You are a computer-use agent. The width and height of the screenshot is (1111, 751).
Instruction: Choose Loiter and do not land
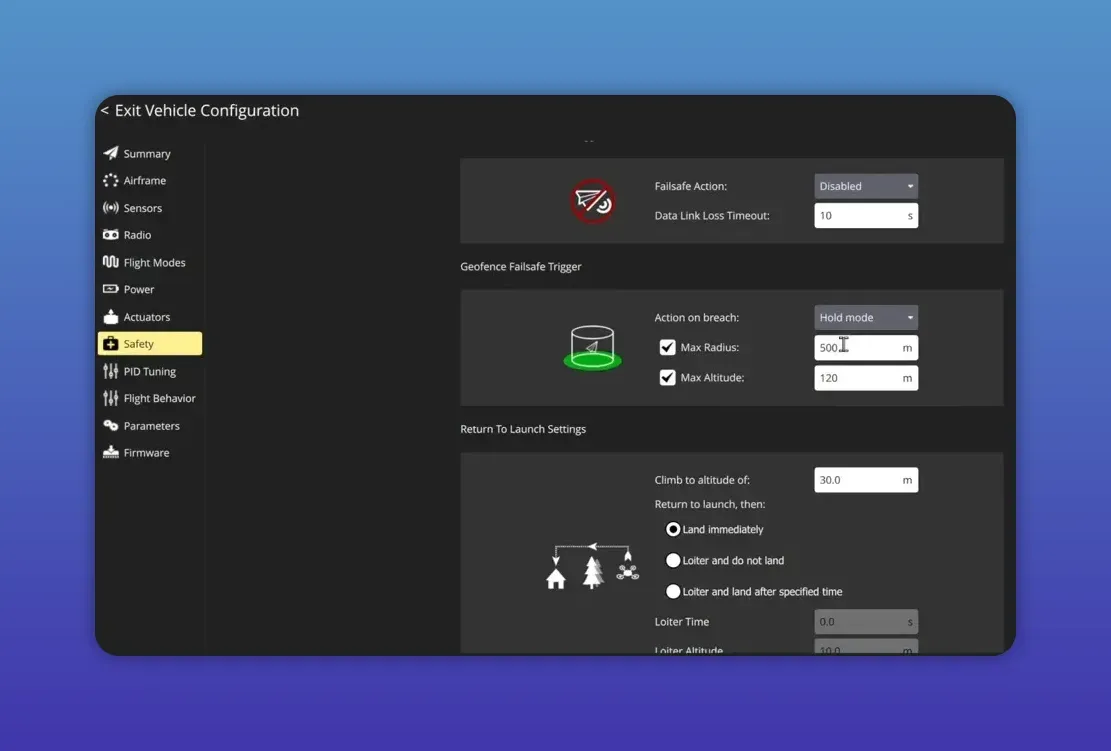click(x=672, y=560)
